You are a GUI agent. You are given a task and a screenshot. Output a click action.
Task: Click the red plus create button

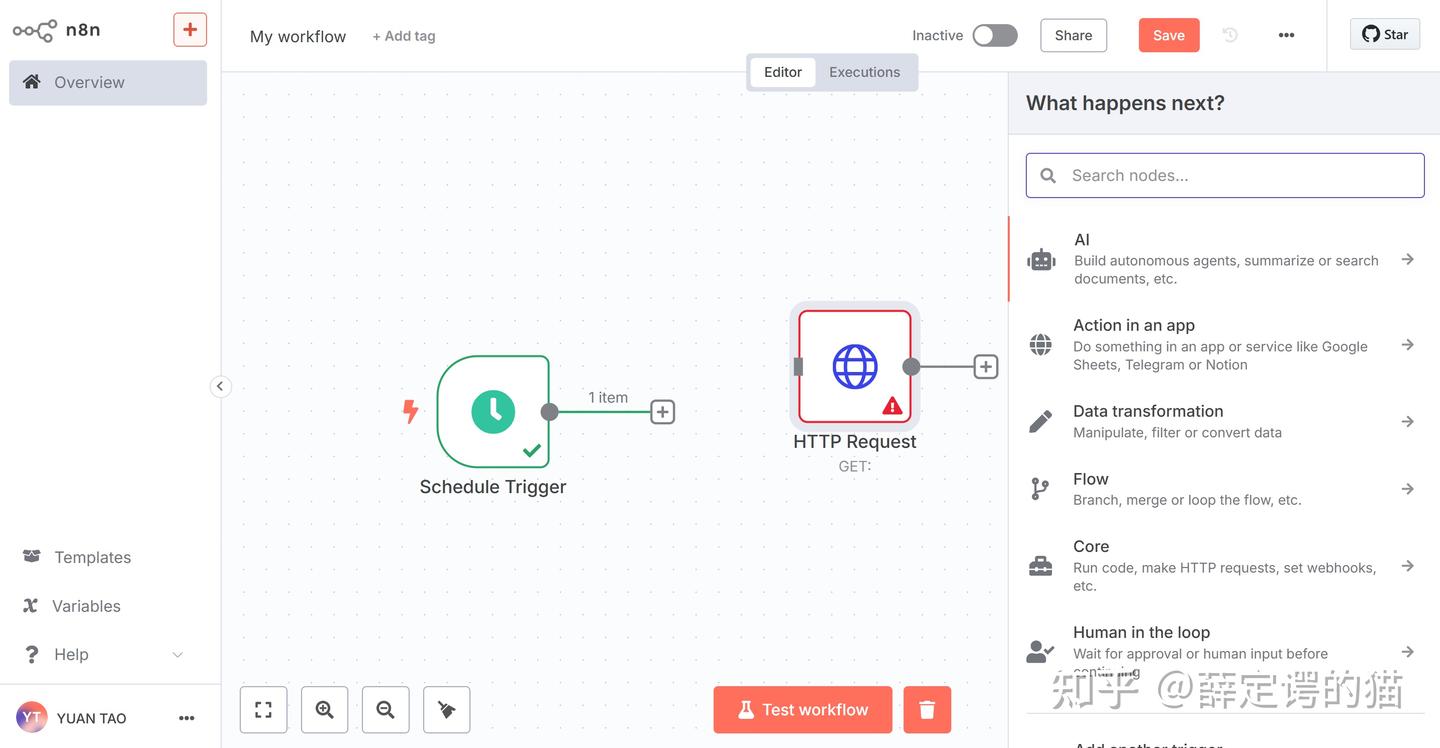(190, 29)
